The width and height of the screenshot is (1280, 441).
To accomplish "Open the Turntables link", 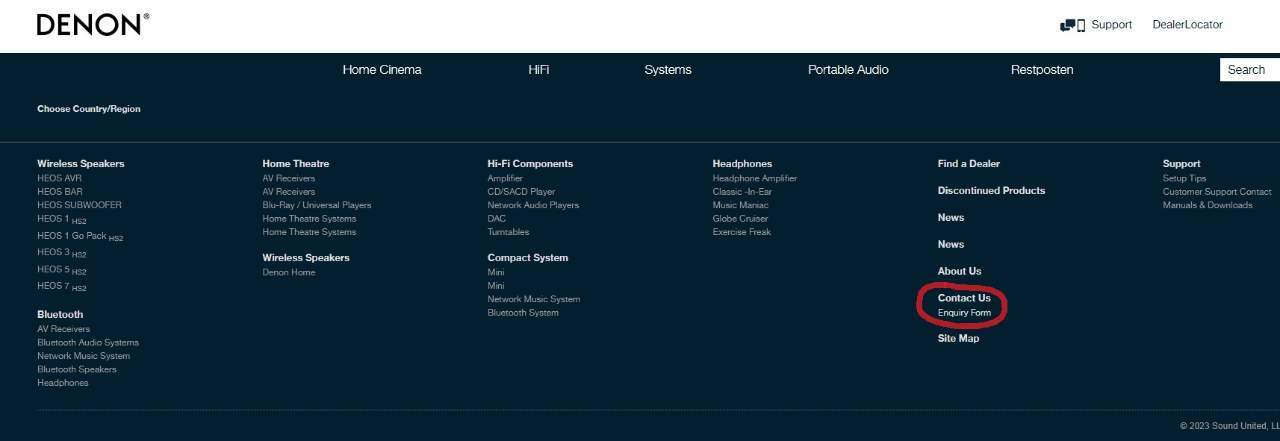I will (508, 232).
